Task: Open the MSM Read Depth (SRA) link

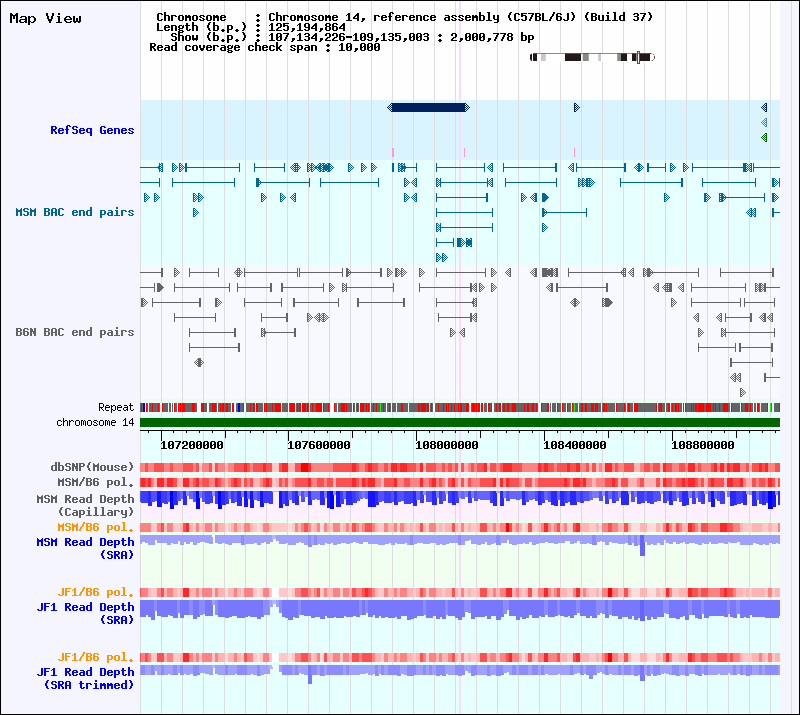Action: click(x=85, y=548)
